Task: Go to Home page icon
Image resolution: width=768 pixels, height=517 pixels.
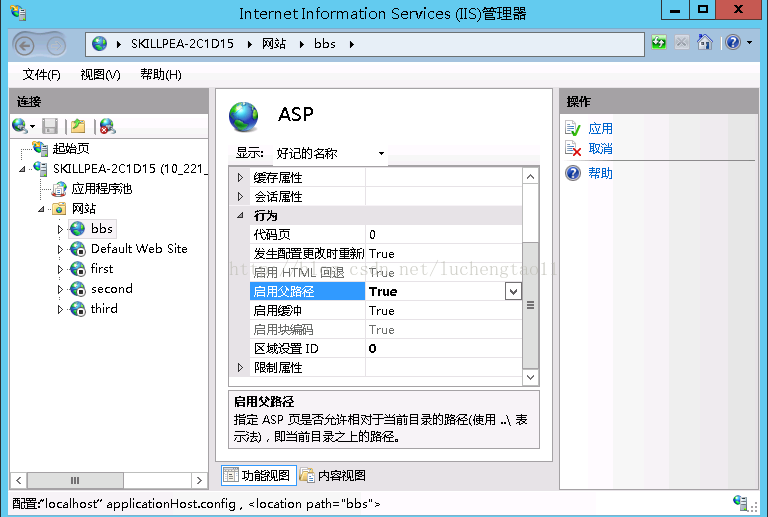Action: click(x=704, y=43)
